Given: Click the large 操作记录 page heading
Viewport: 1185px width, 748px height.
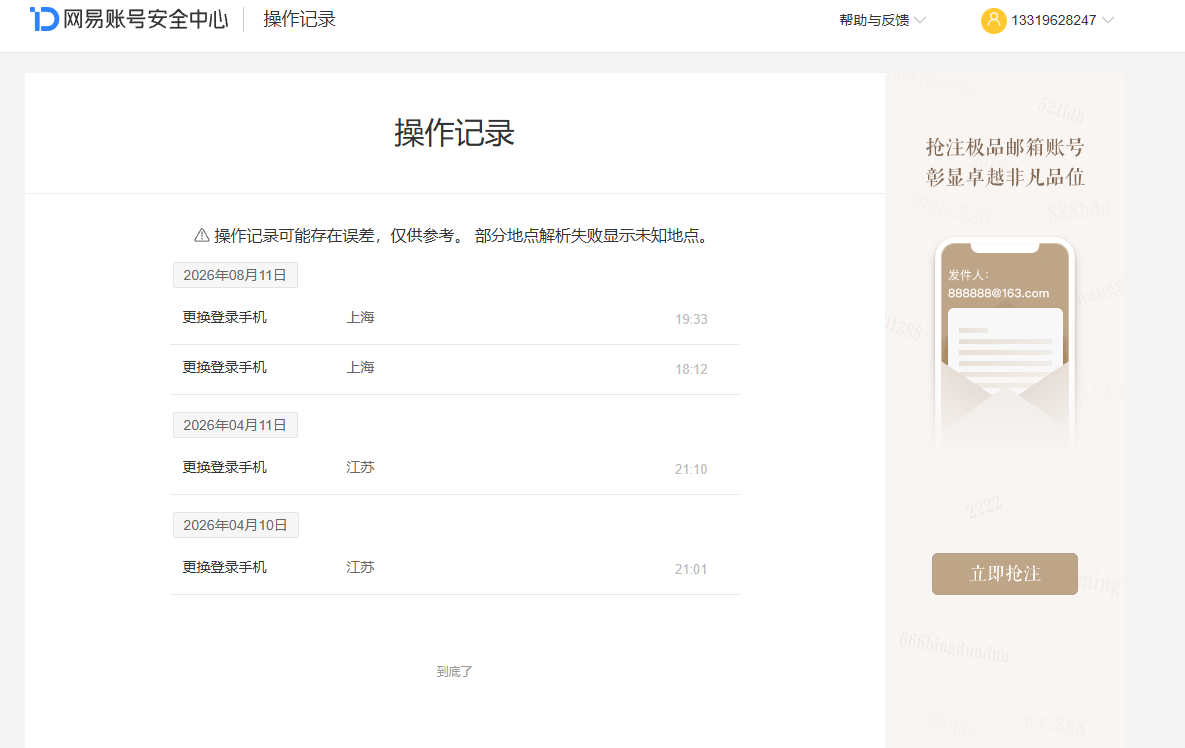Looking at the screenshot, I should 454,133.
